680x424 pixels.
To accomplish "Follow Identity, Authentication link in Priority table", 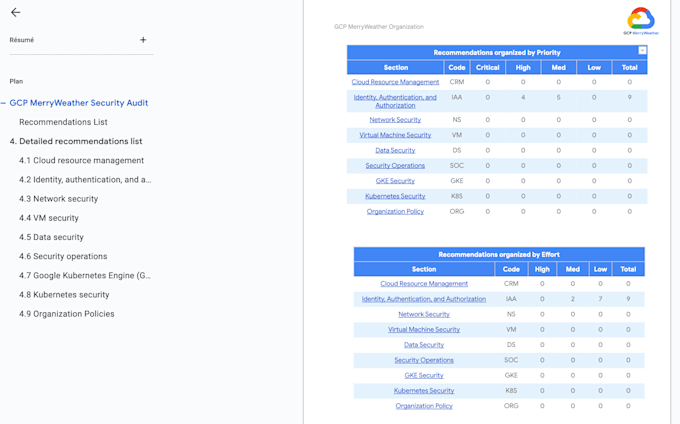I will tap(395, 101).
